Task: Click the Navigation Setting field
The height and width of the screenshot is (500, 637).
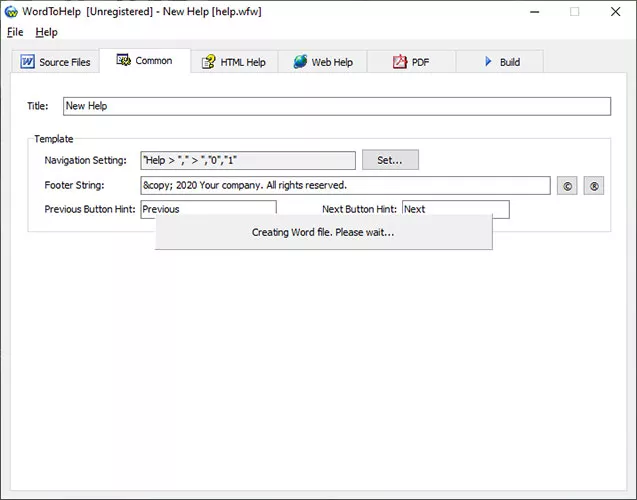Action: [x=248, y=160]
